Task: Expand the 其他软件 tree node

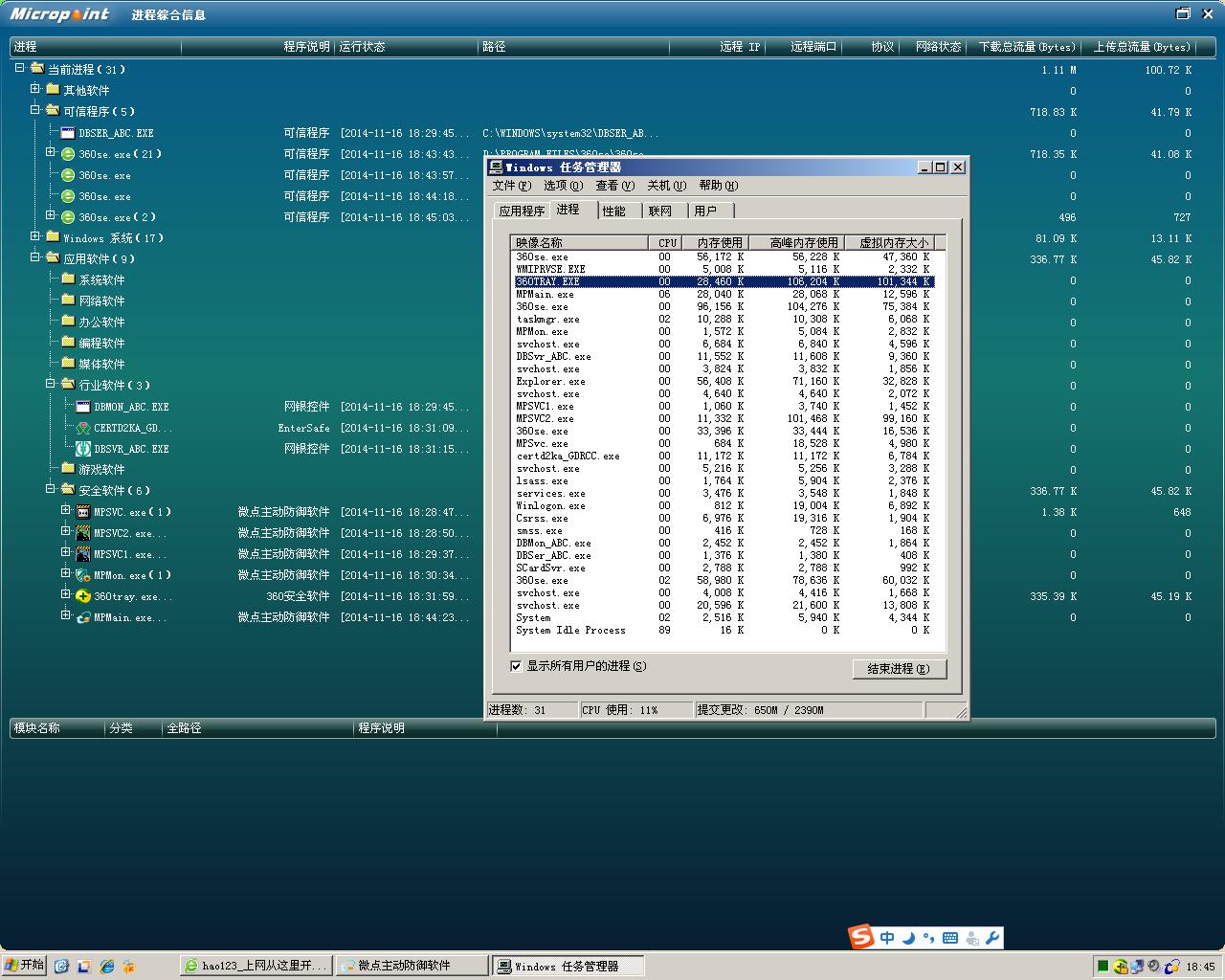Action: pos(35,89)
